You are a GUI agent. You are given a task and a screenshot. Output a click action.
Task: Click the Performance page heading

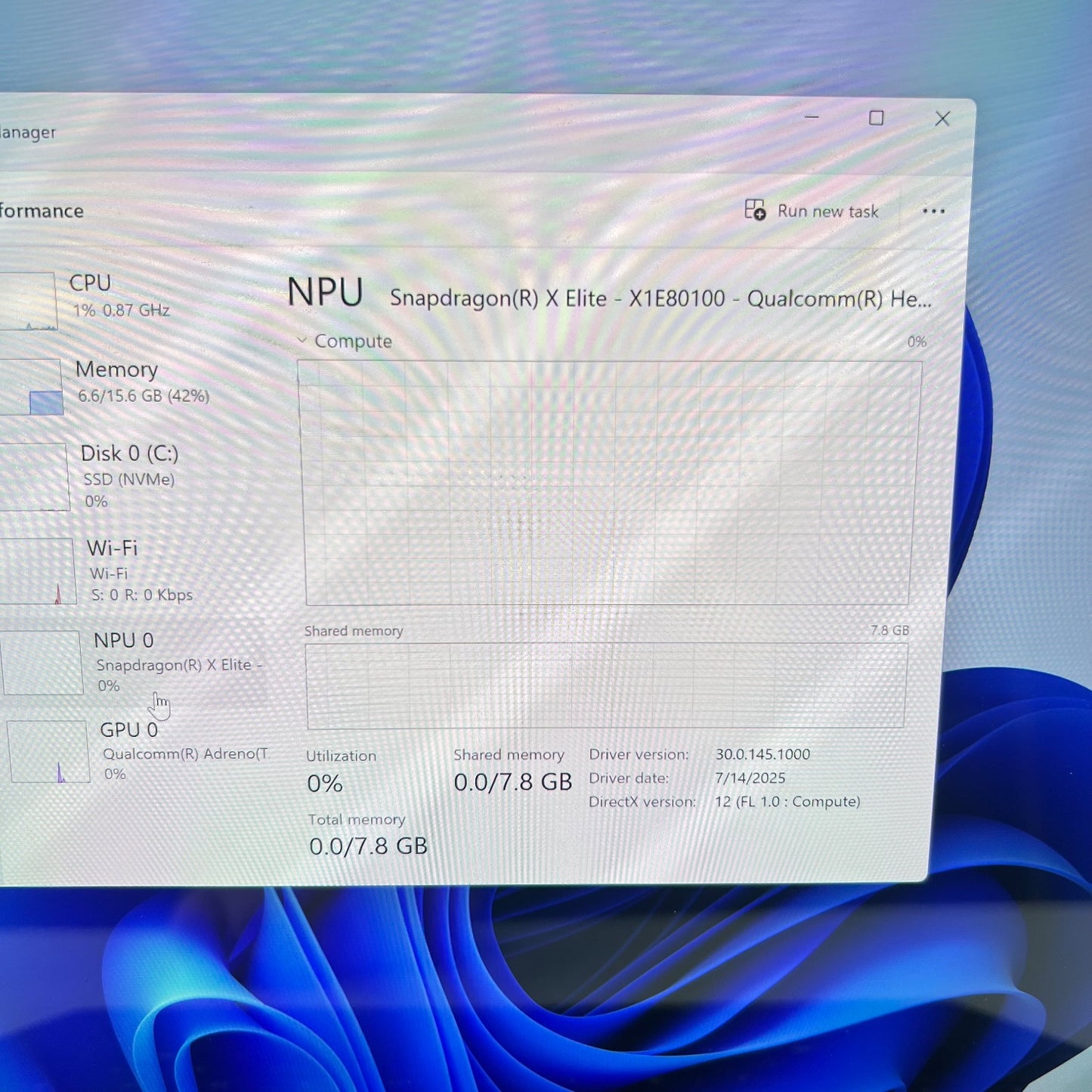[42, 211]
